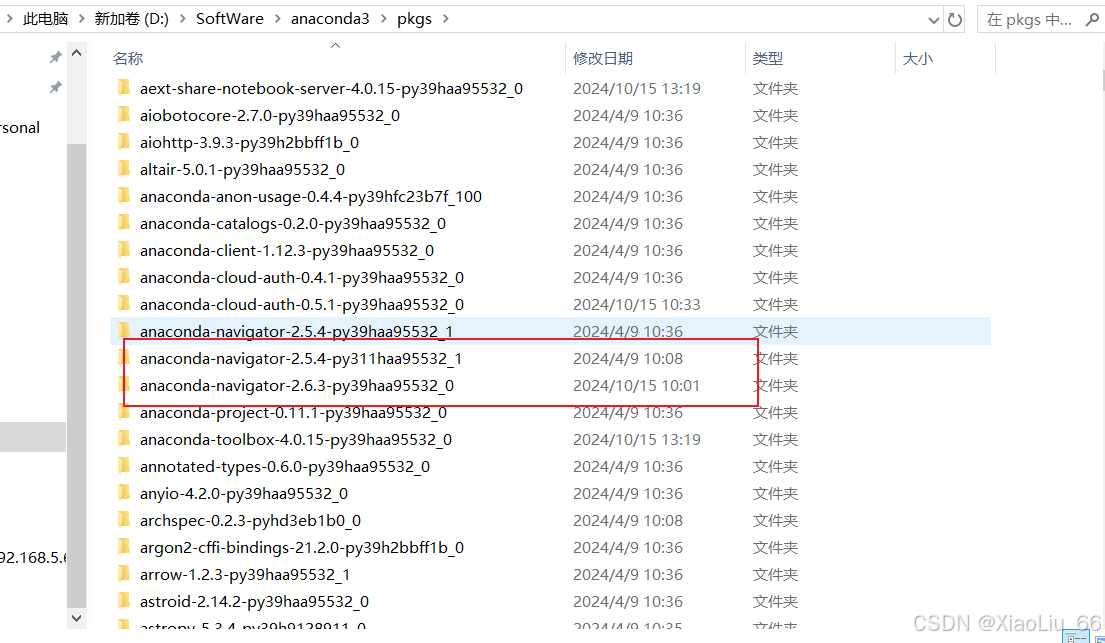Click folder icon of anaconda-project-0.11.1
Screen dimensions: 1105x643
point(124,412)
